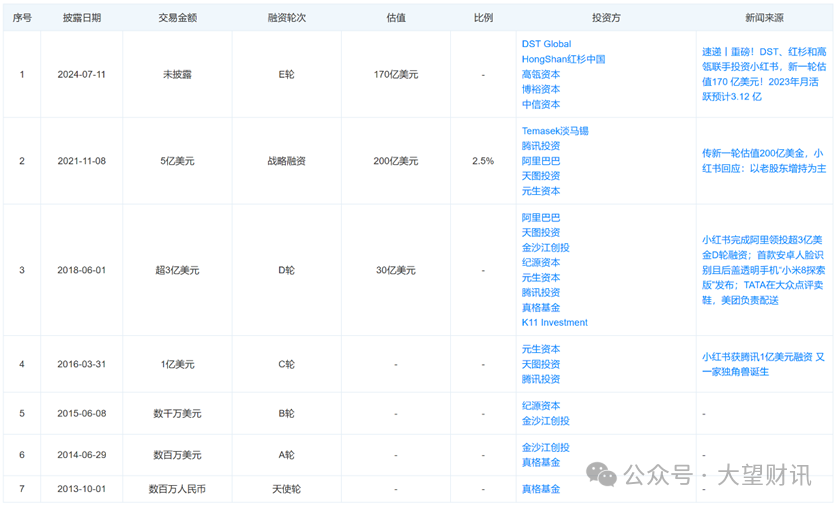Open news link 传新一轮估值200亿美金
Viewport: 839px width, 509px height.
pyautogui.click(x=764, y=161)
